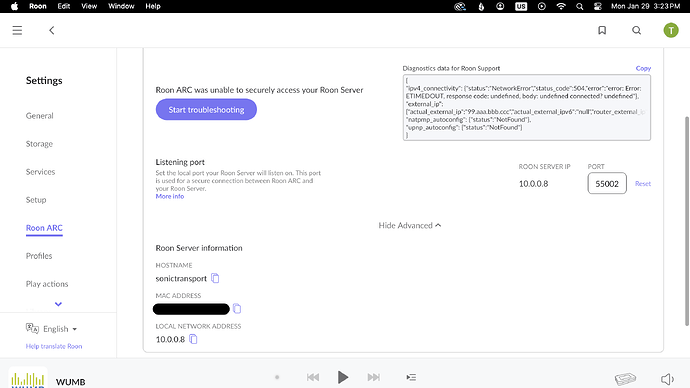Click the flame icon in menu bar
This screenshot has height=388, width=690.
tap(481, 6)
